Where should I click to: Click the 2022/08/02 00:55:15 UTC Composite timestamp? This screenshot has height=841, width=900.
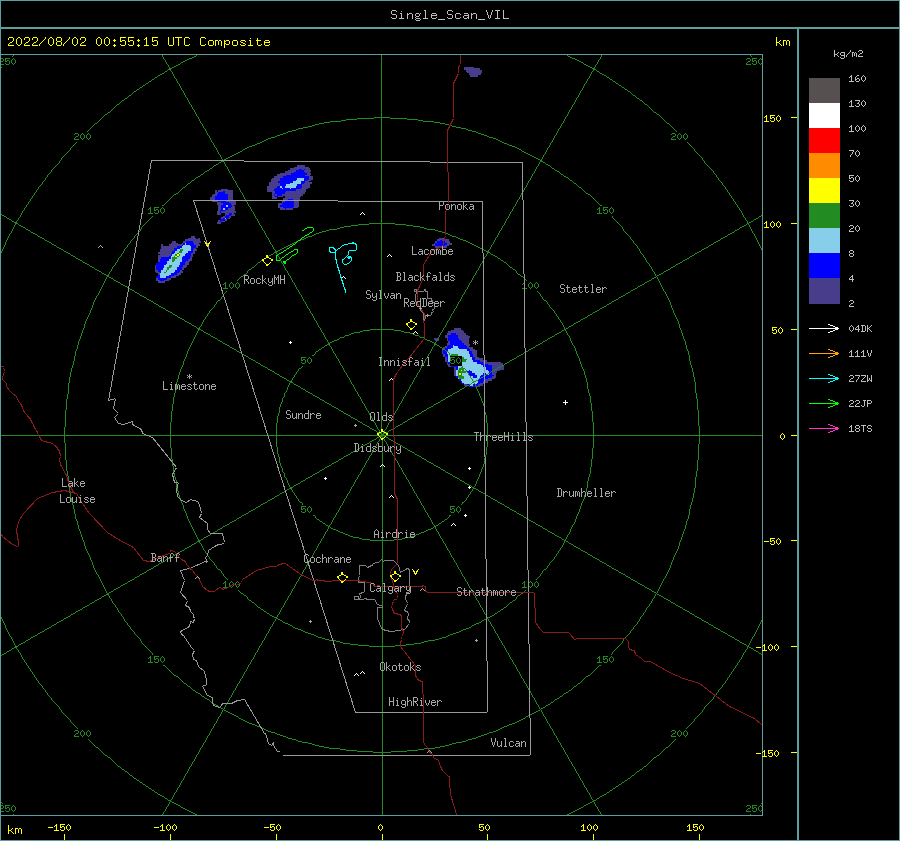(x=138, y=42)
